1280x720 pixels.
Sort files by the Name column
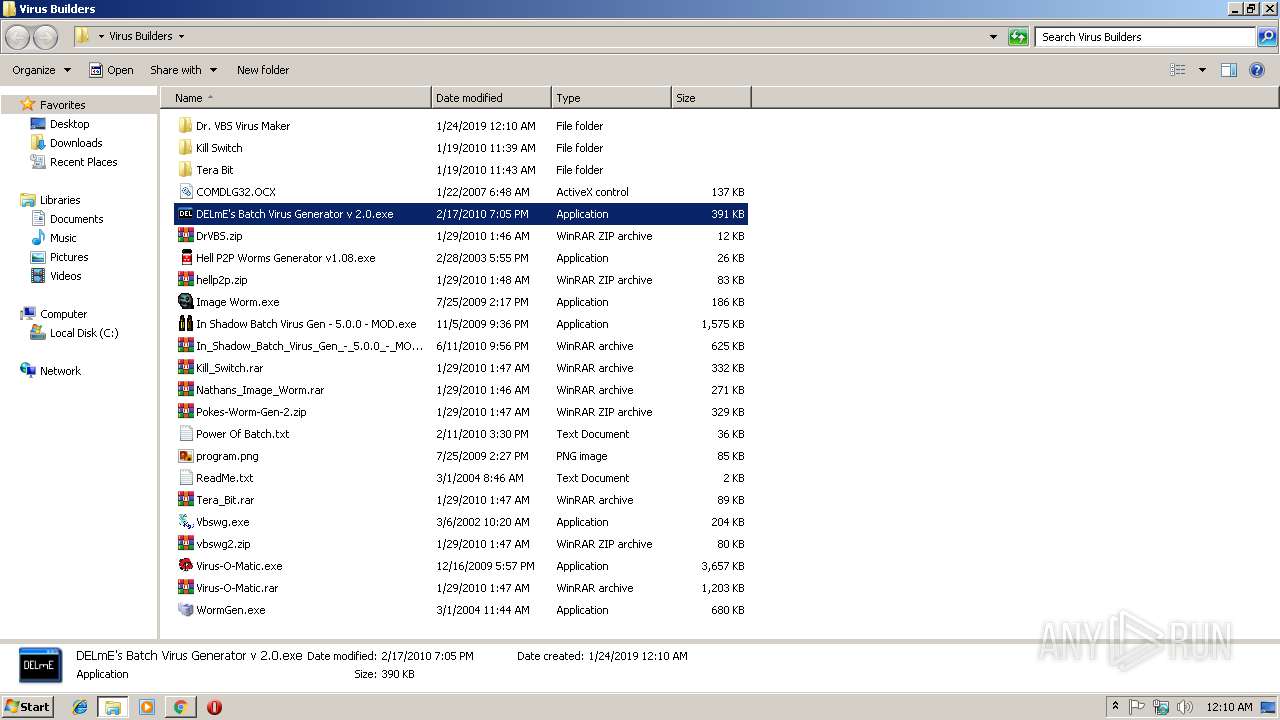pos(296,98)
